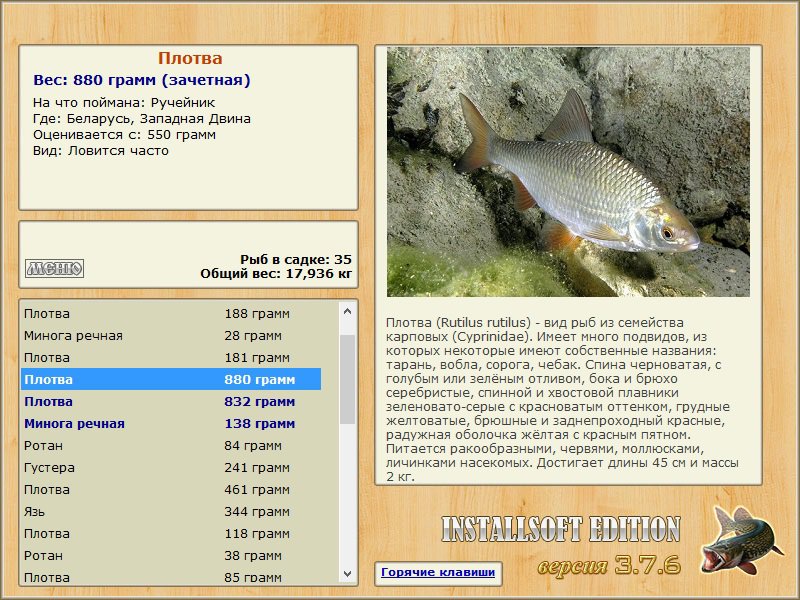This screenshot has height=600, width=800.
Task: Select the Плотва 118 грамм row
Action: (x=171, y=533)
